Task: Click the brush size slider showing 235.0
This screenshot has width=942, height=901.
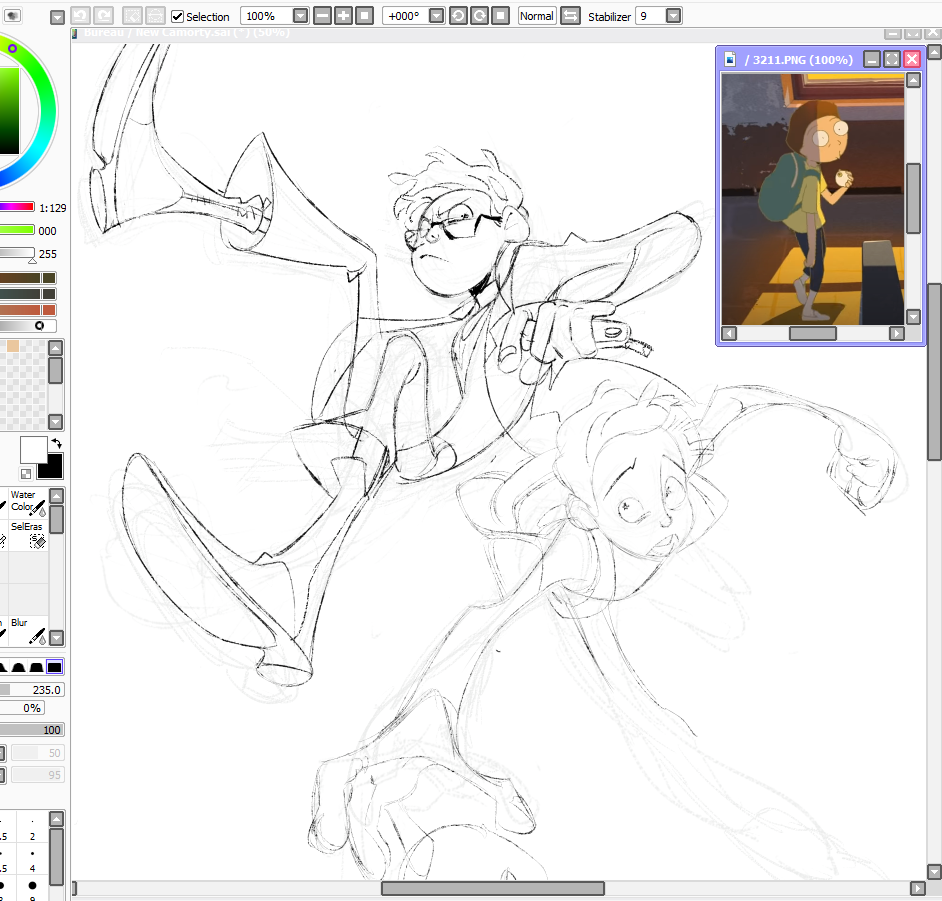Action: coord(31,690)
